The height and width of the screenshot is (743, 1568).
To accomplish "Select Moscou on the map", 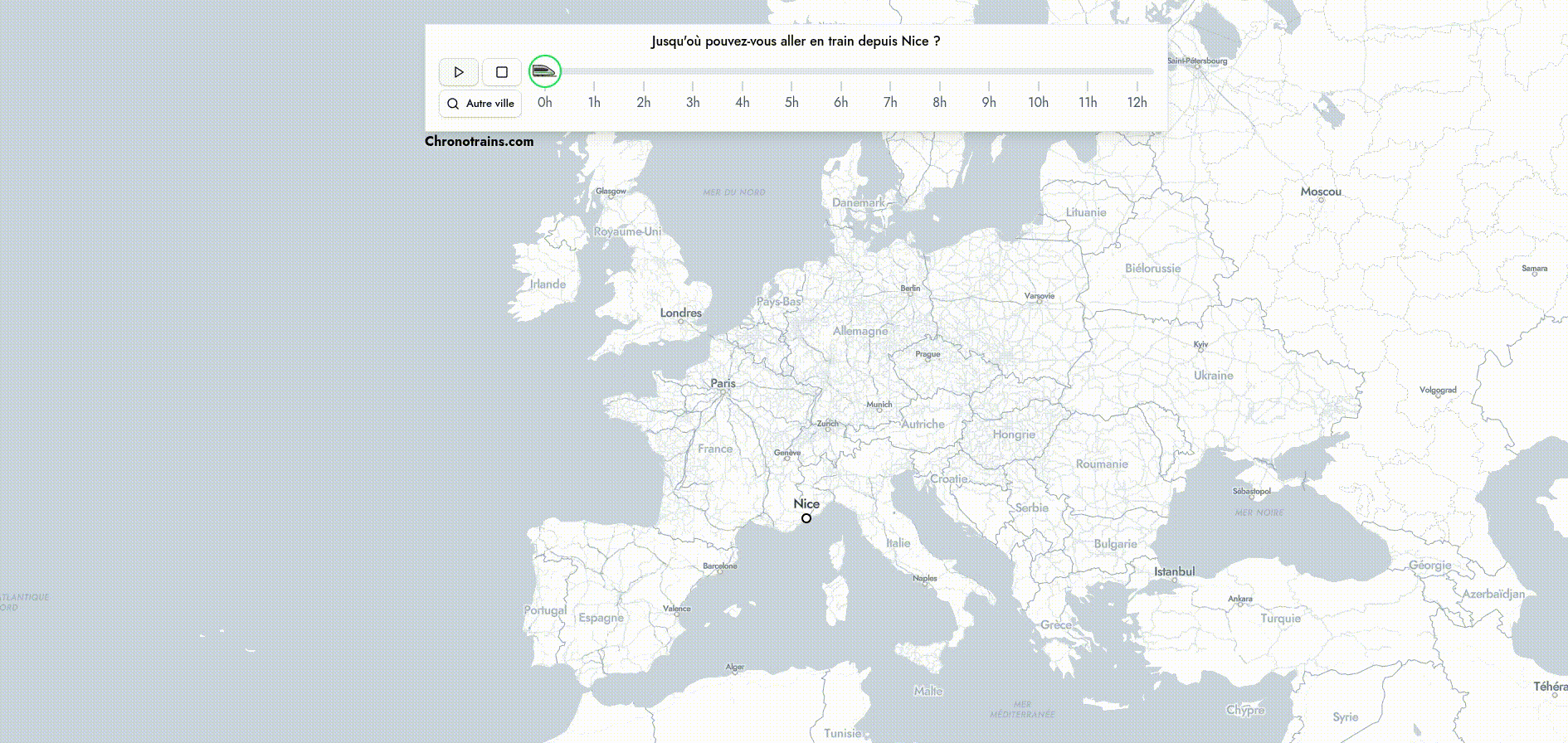I will click(x=1321, y=192).
